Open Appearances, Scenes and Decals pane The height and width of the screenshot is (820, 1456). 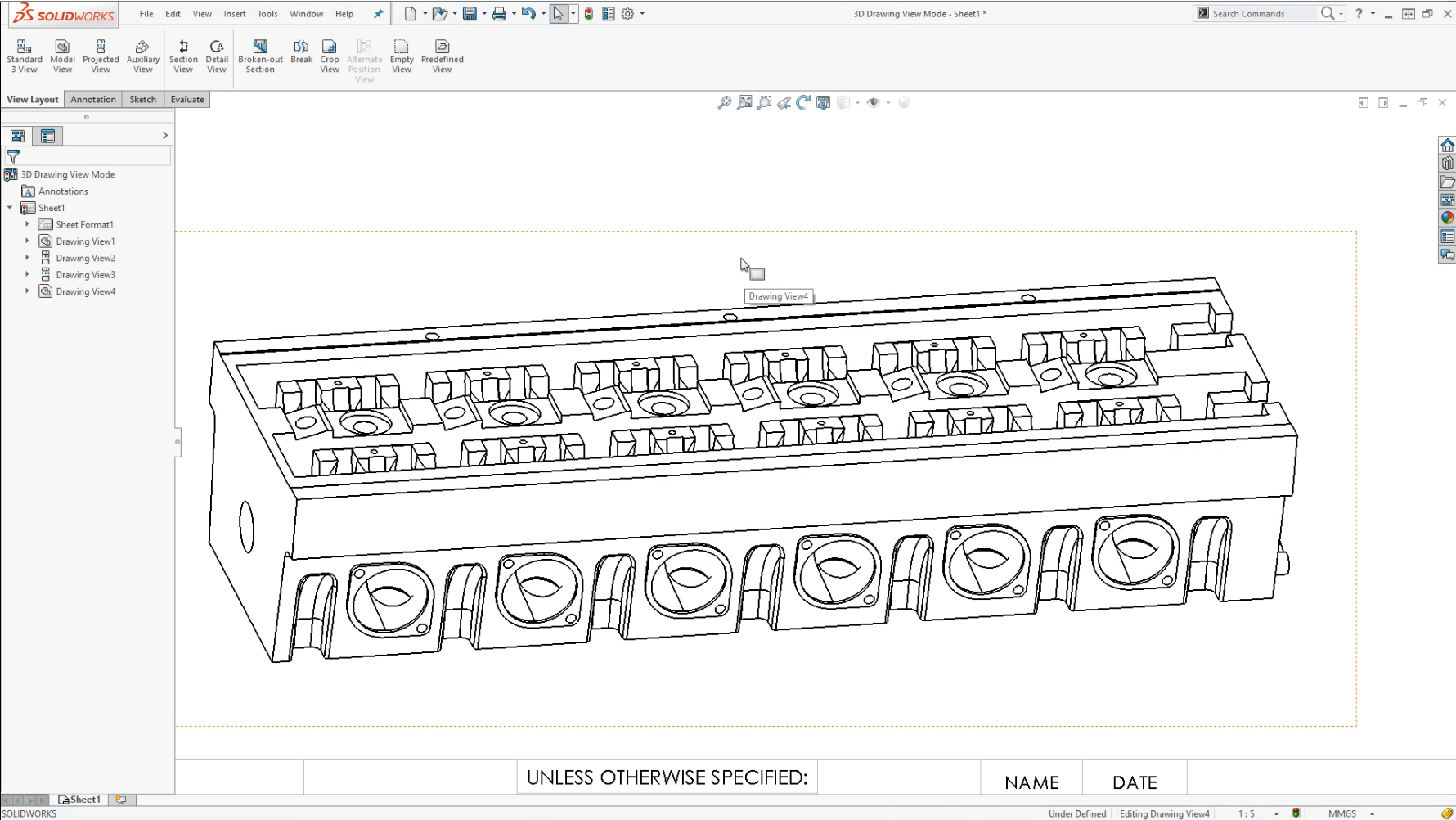click(1447, 218)
